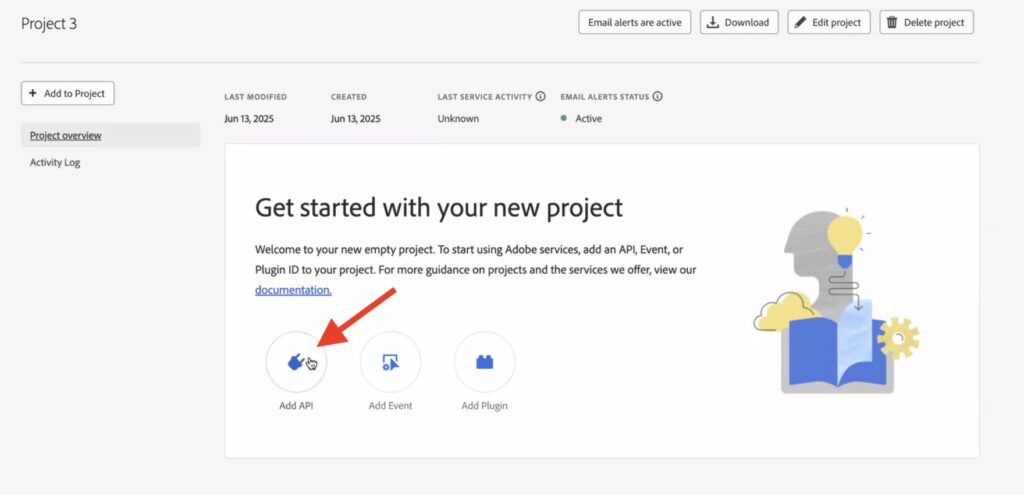Click the CREATED column label
Viewport: 1024px width, 495px height.
[x=349, y=97]
